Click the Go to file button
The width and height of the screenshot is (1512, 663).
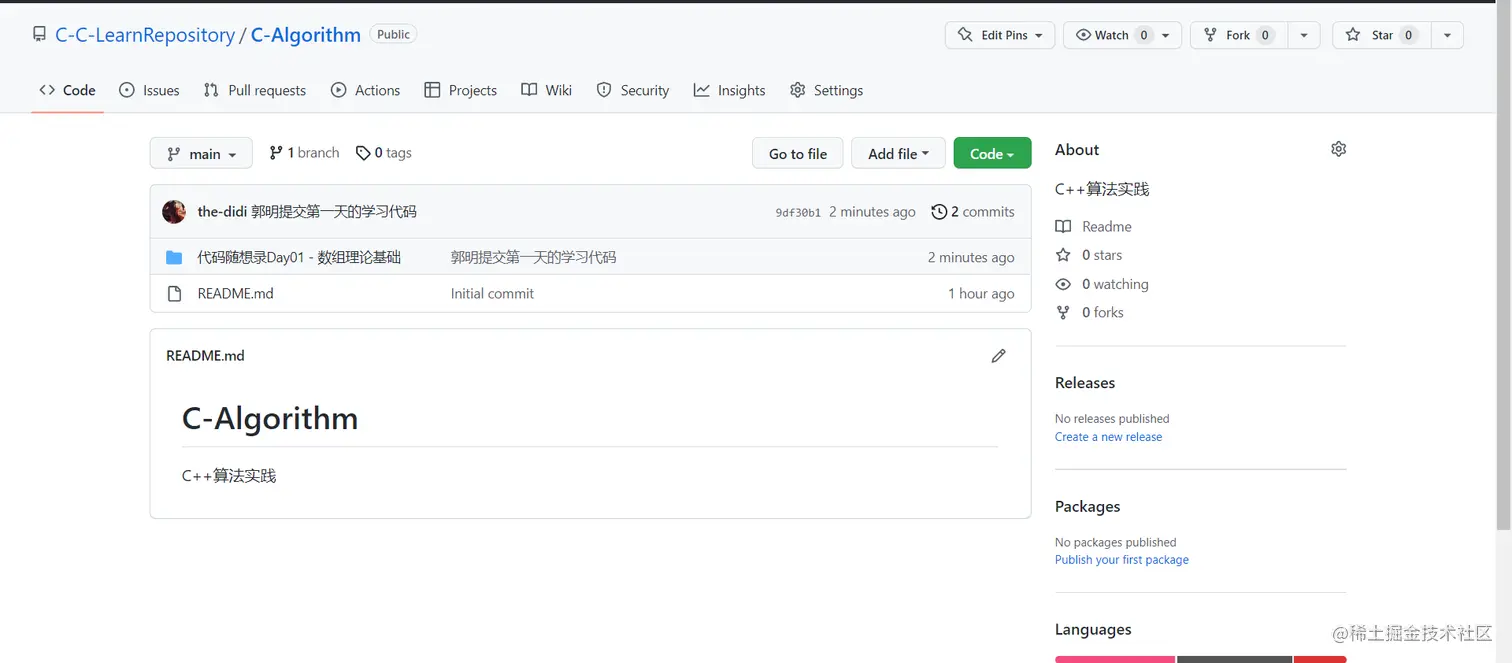(797, 153)
